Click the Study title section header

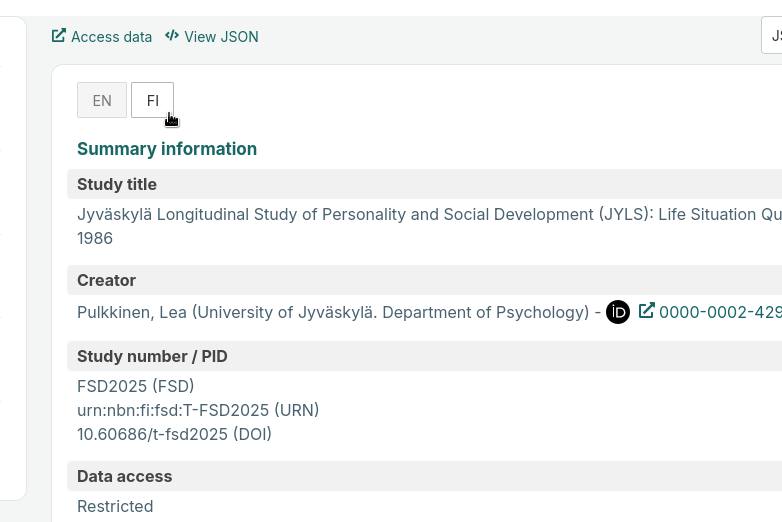(x=424, y=184)
